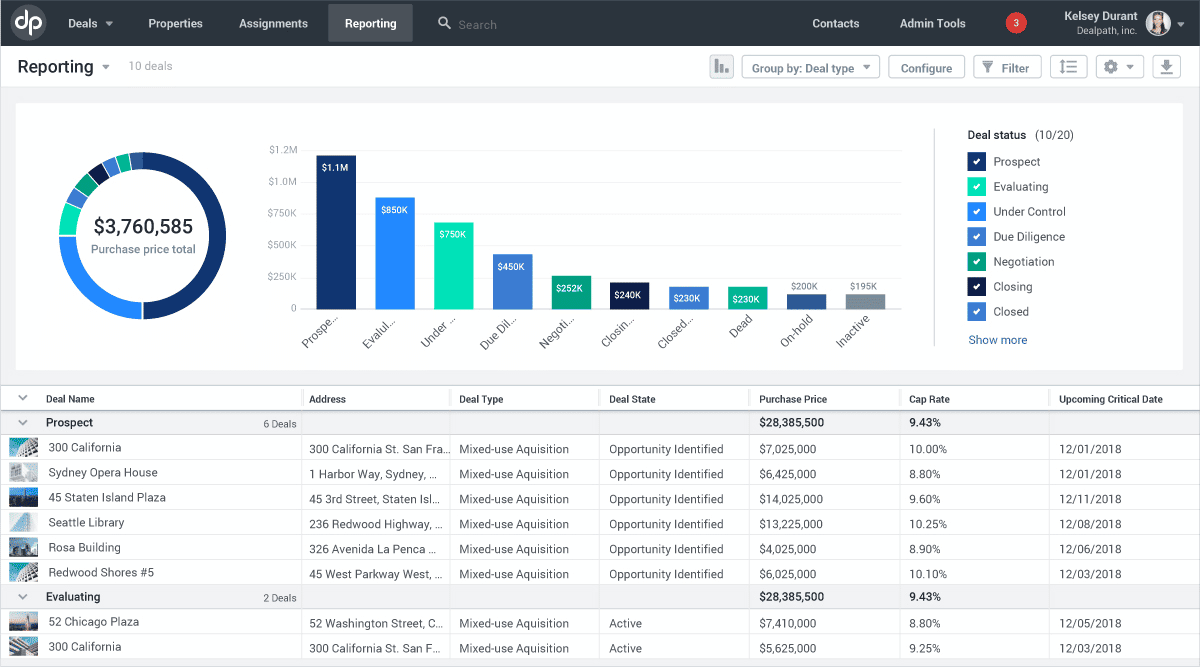Collapse the Prospect deals group
This screenshot has width=1200, height=667.
pyautogui.click(x=22, y=422)
